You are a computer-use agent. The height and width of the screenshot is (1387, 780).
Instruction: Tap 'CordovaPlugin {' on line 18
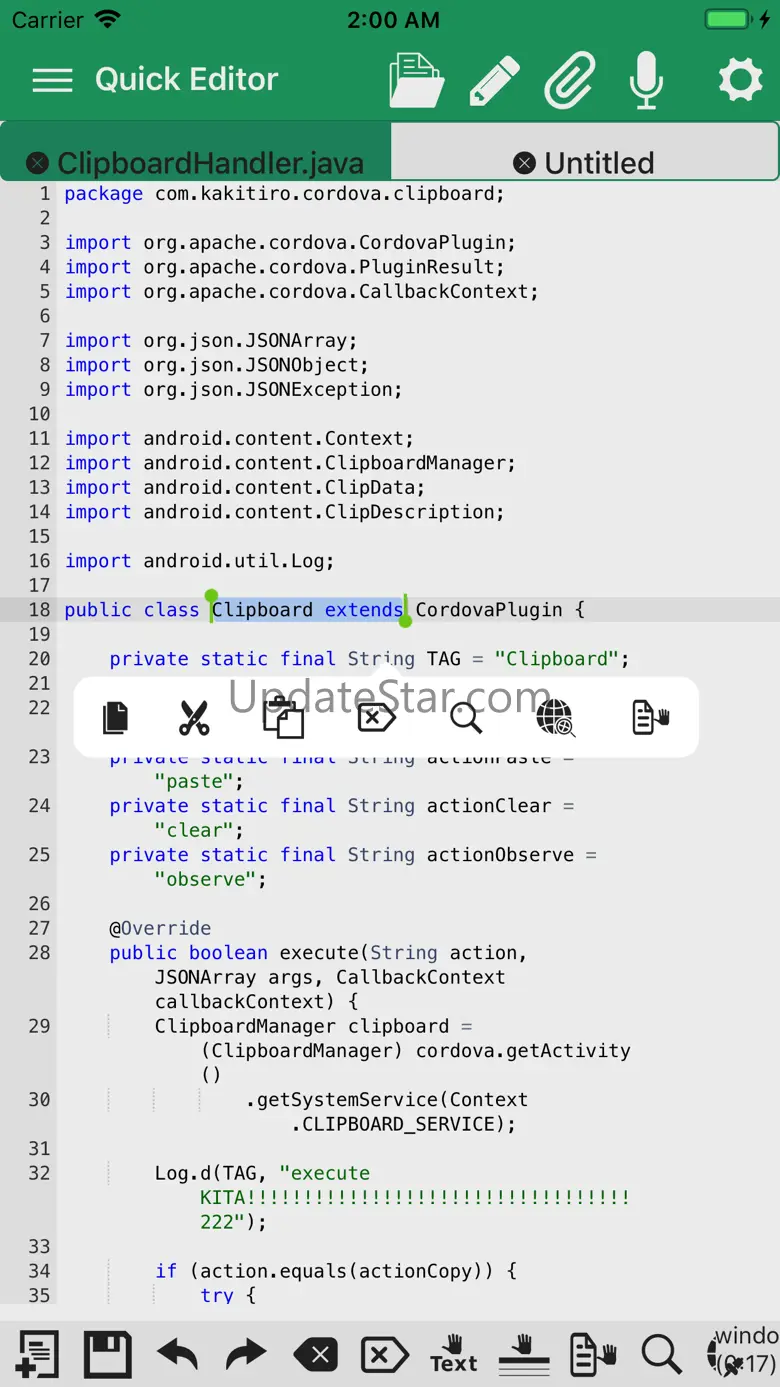coord(500,610)
